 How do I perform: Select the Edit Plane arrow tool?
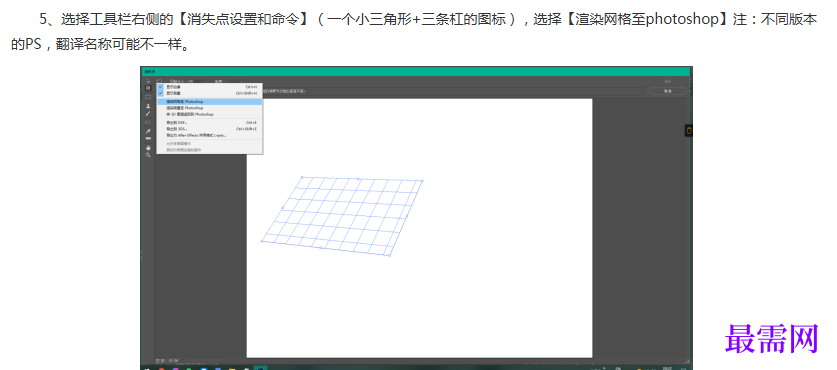click(148, 80)
